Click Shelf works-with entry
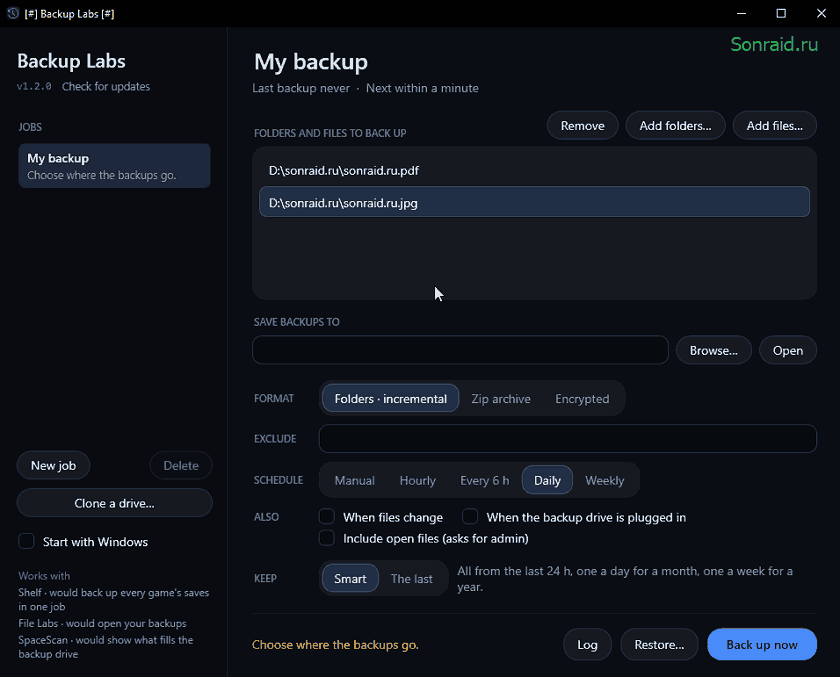The height and width of the screenshot is (677, 840). point(114,599)
